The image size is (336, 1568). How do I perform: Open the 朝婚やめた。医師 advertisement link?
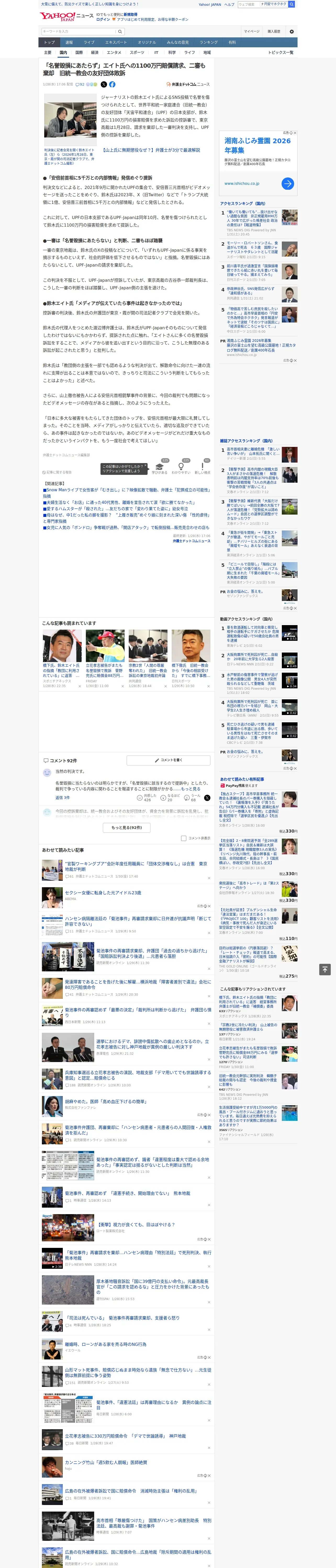(x=105, y=1102)
